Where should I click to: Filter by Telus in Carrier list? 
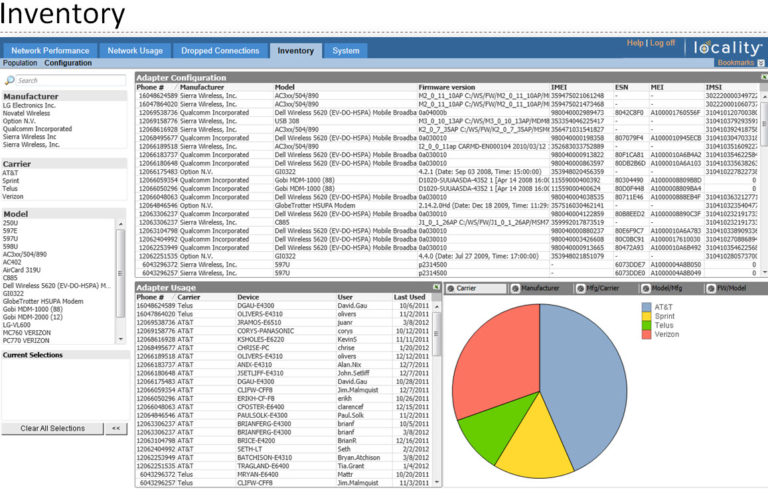coord(10,189)
